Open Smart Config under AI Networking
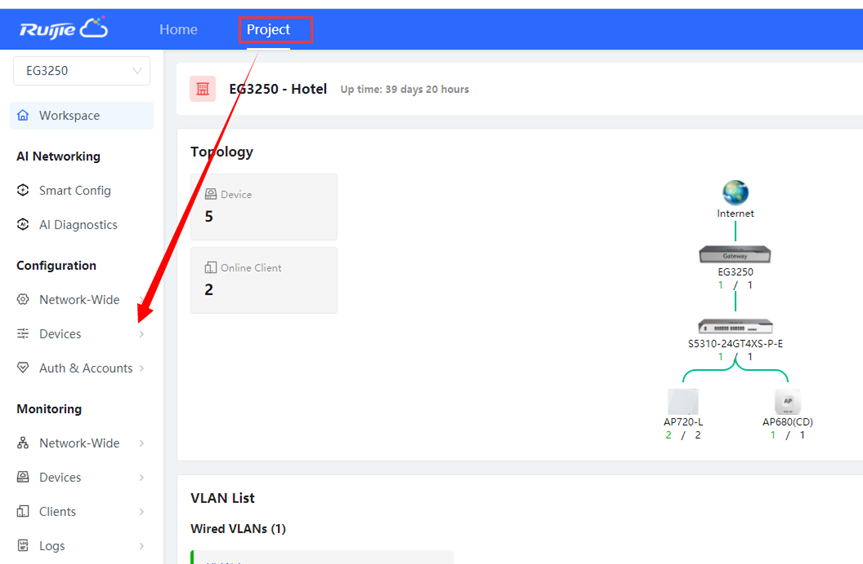This screenshot has width=863, height=564. tap(75, 190)
